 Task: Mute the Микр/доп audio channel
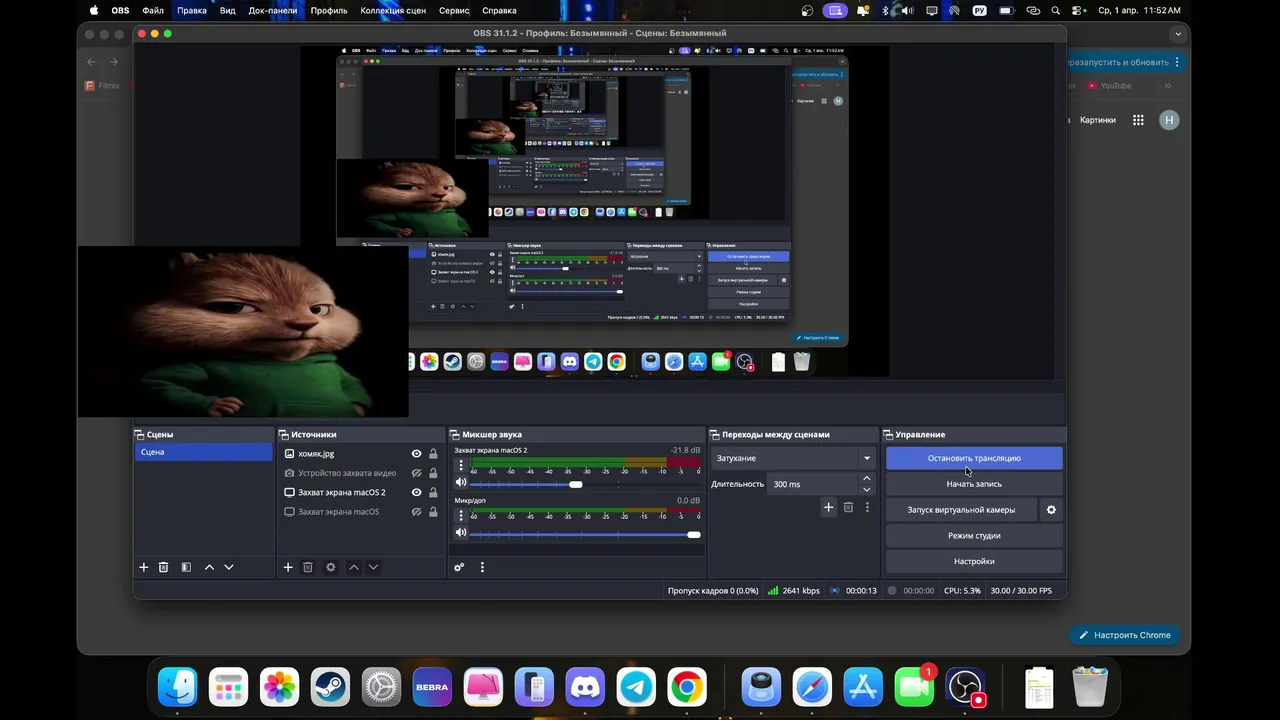(461, 533)
